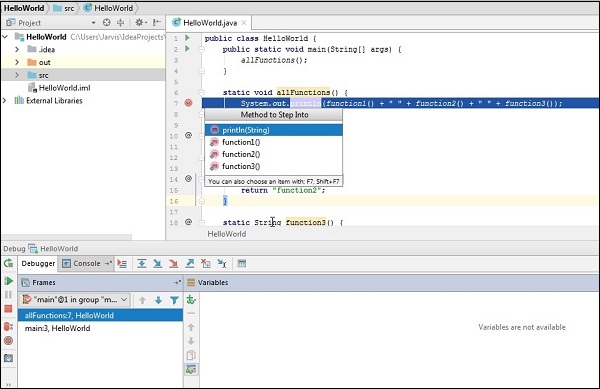Screen dimensions: 600x389
Task: Click the watches glasses icon in Variables
Action: pyautogui.click(x=191, y=369)
